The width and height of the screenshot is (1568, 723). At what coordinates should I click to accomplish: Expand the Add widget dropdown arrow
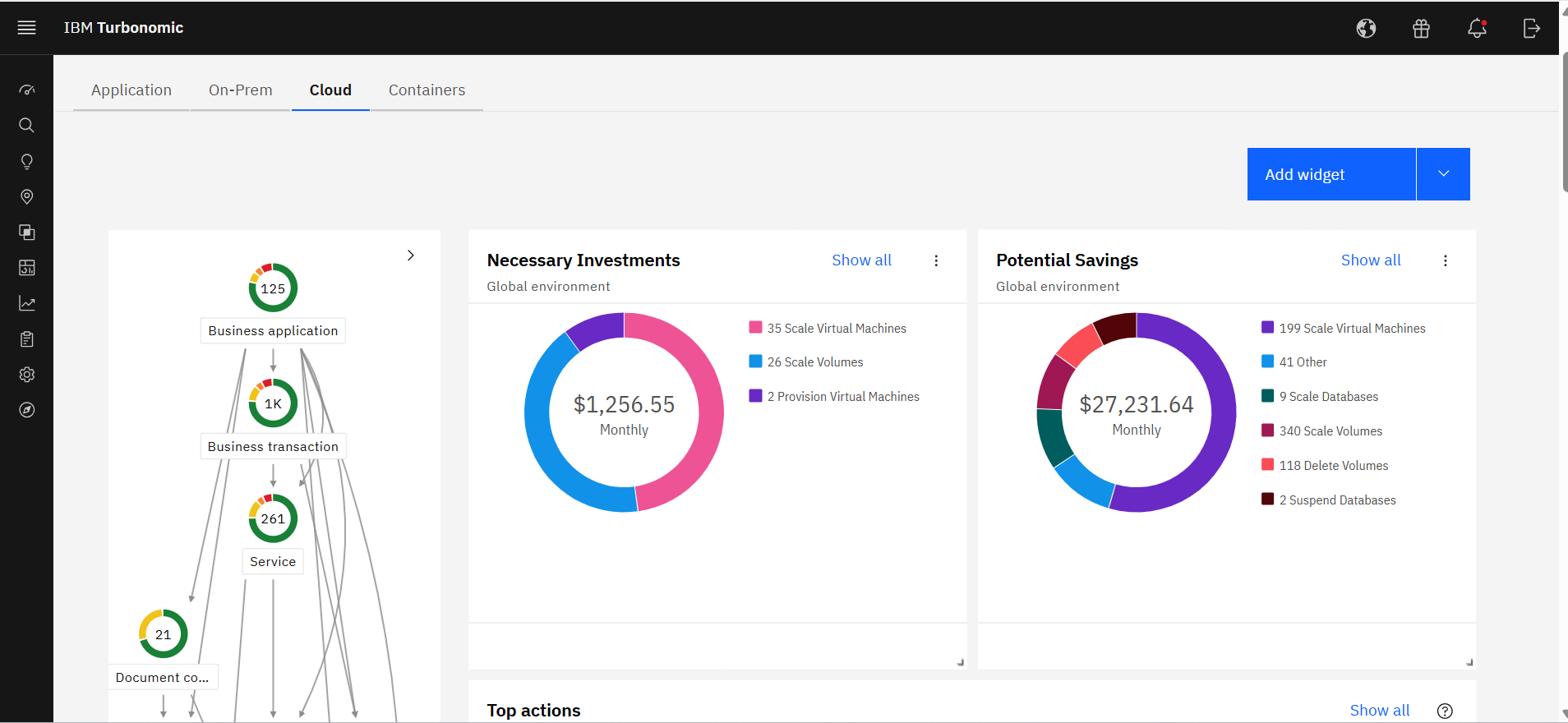tap(1443, 174)
